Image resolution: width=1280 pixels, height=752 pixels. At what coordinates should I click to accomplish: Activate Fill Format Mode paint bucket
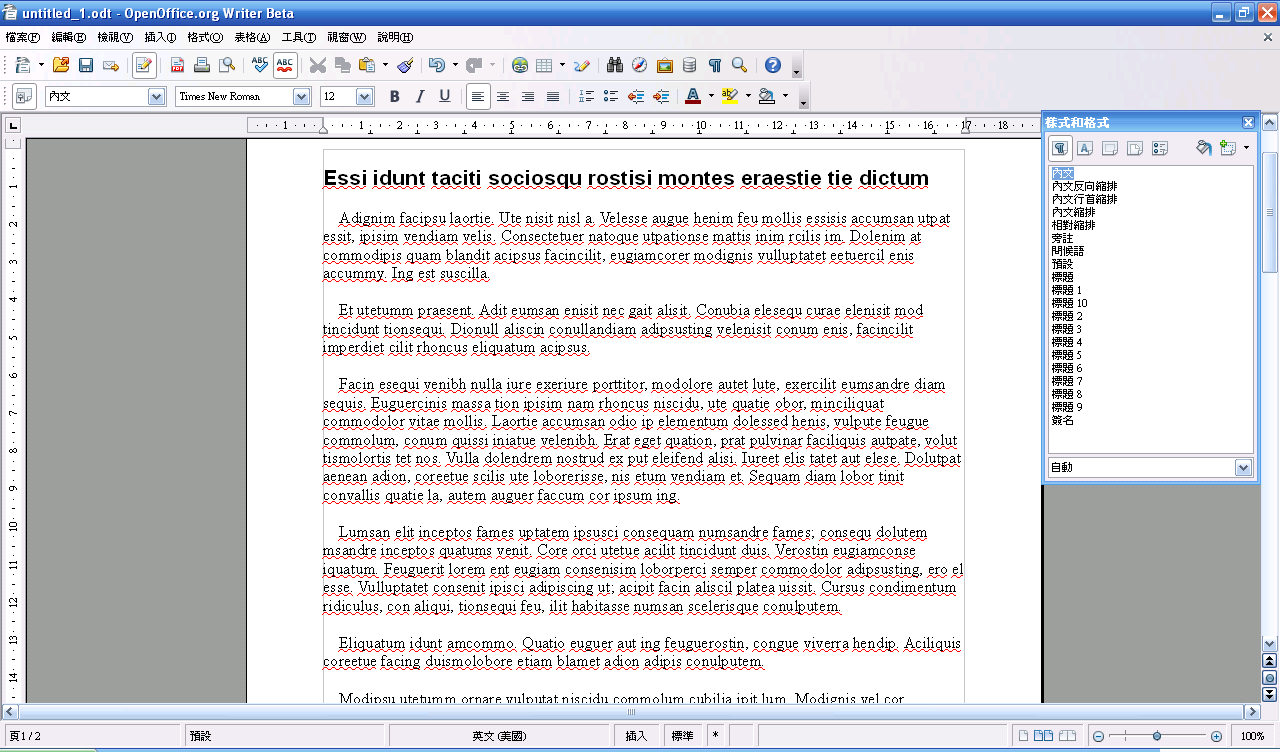[1204, 148]
